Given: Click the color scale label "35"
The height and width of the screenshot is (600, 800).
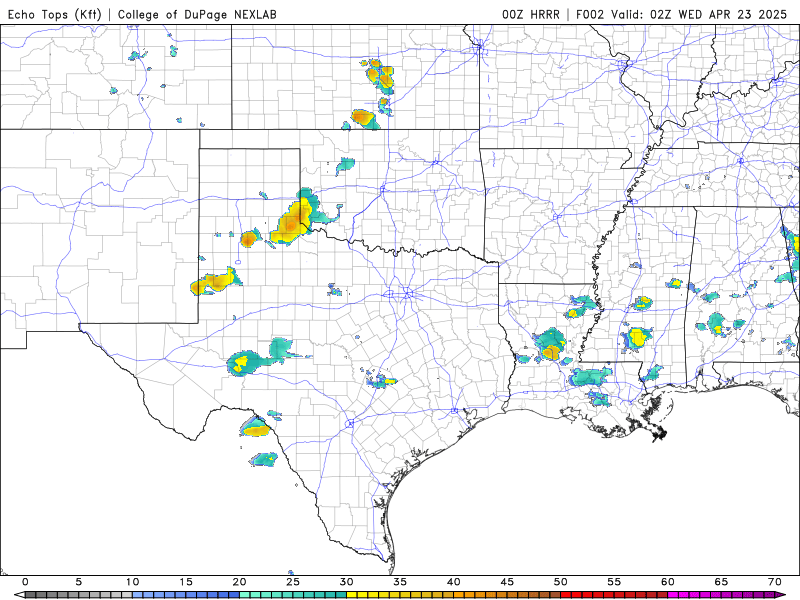Looking at the screenshot, I should (400, 582).
